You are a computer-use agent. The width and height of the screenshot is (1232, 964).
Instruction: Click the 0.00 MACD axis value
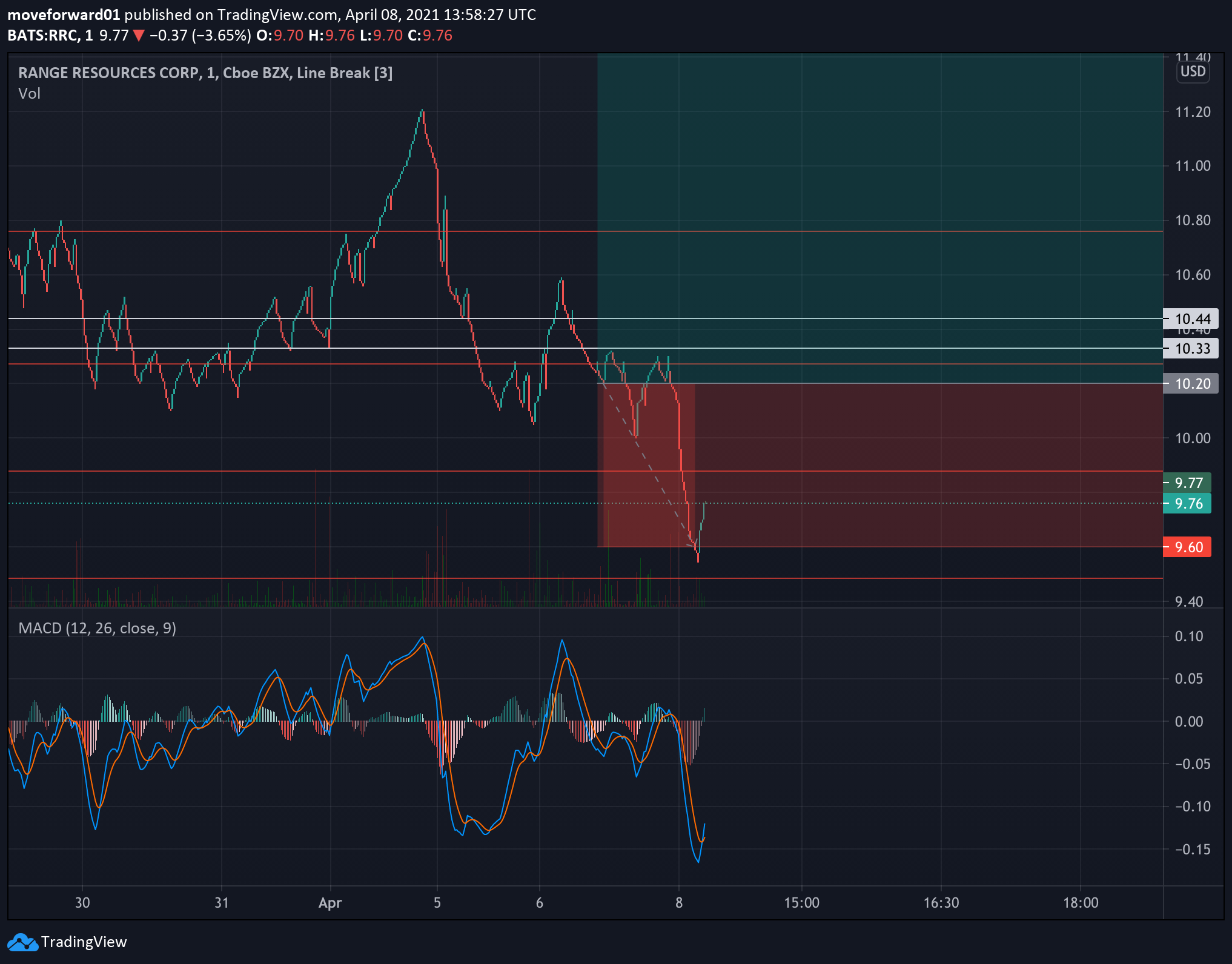(1189, 722)
